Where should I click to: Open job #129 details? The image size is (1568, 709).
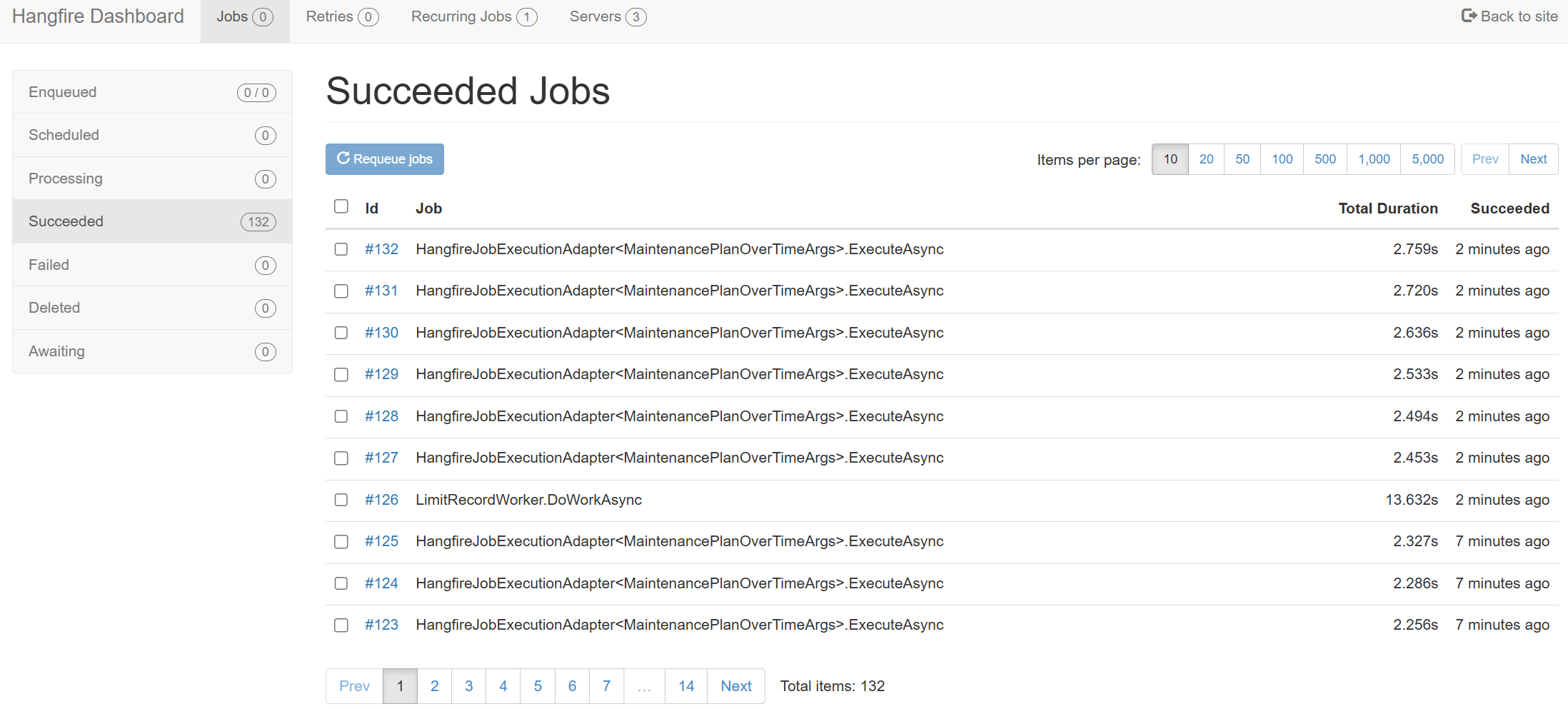pos(381,374)
